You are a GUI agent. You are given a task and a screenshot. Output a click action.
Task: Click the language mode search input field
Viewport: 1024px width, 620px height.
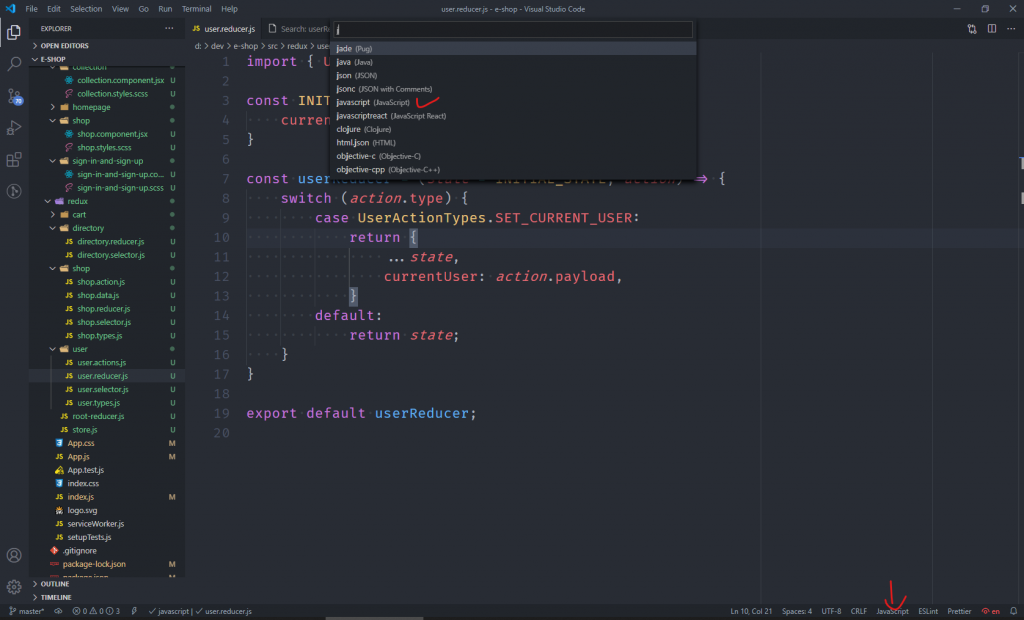(x=513, y=29)
